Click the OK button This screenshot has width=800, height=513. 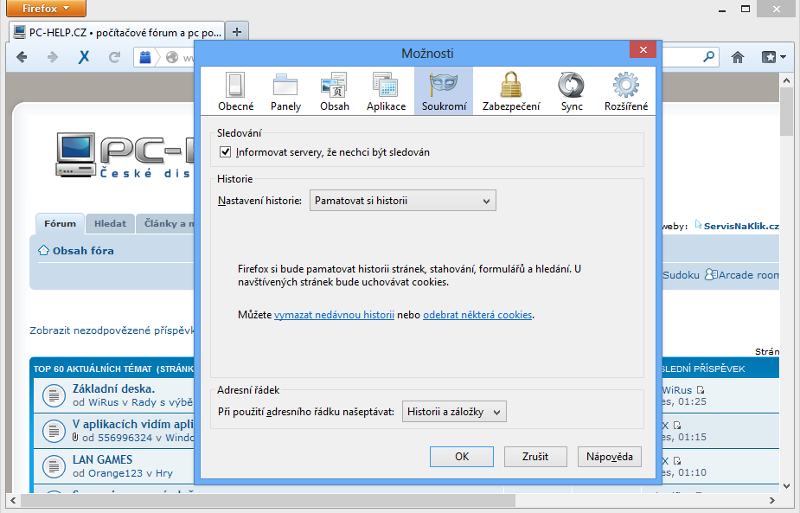coord(461,456)
